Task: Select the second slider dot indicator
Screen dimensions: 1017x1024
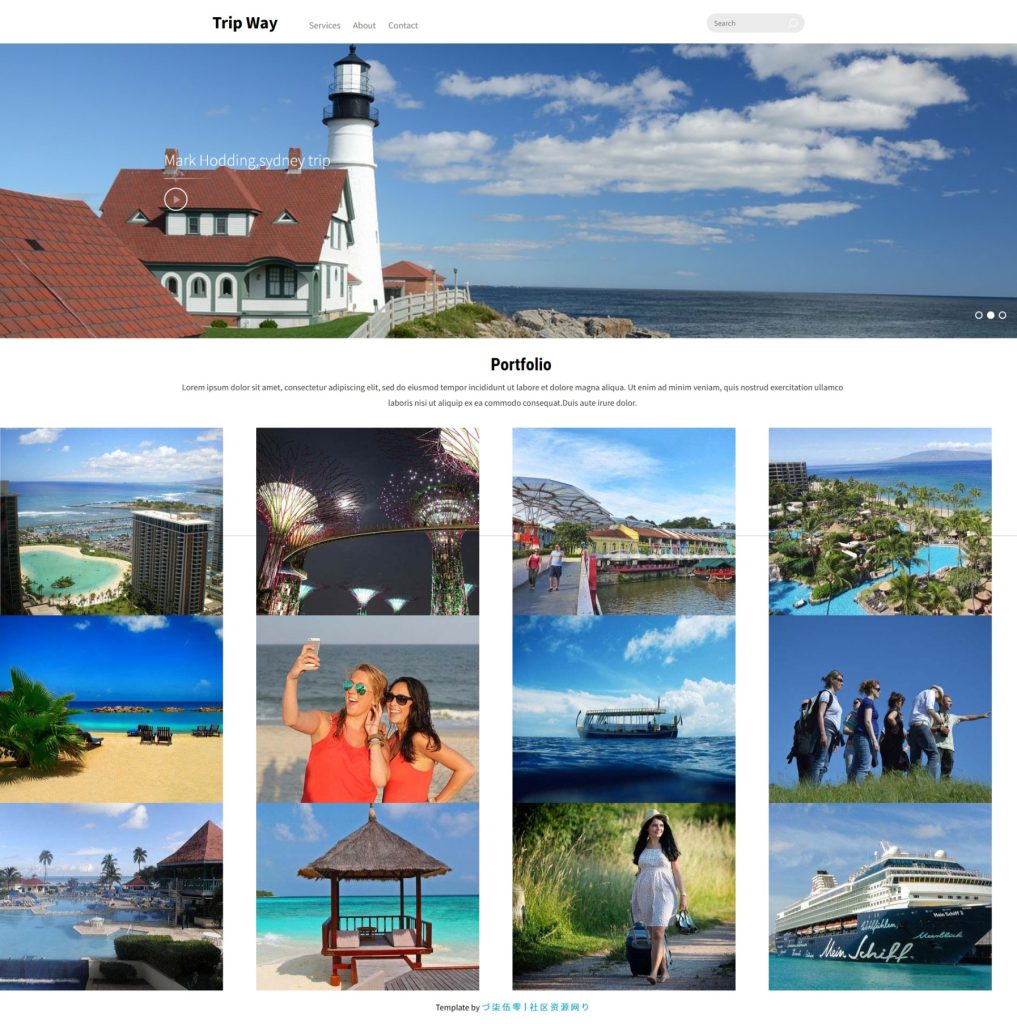Action: (991, 315)
